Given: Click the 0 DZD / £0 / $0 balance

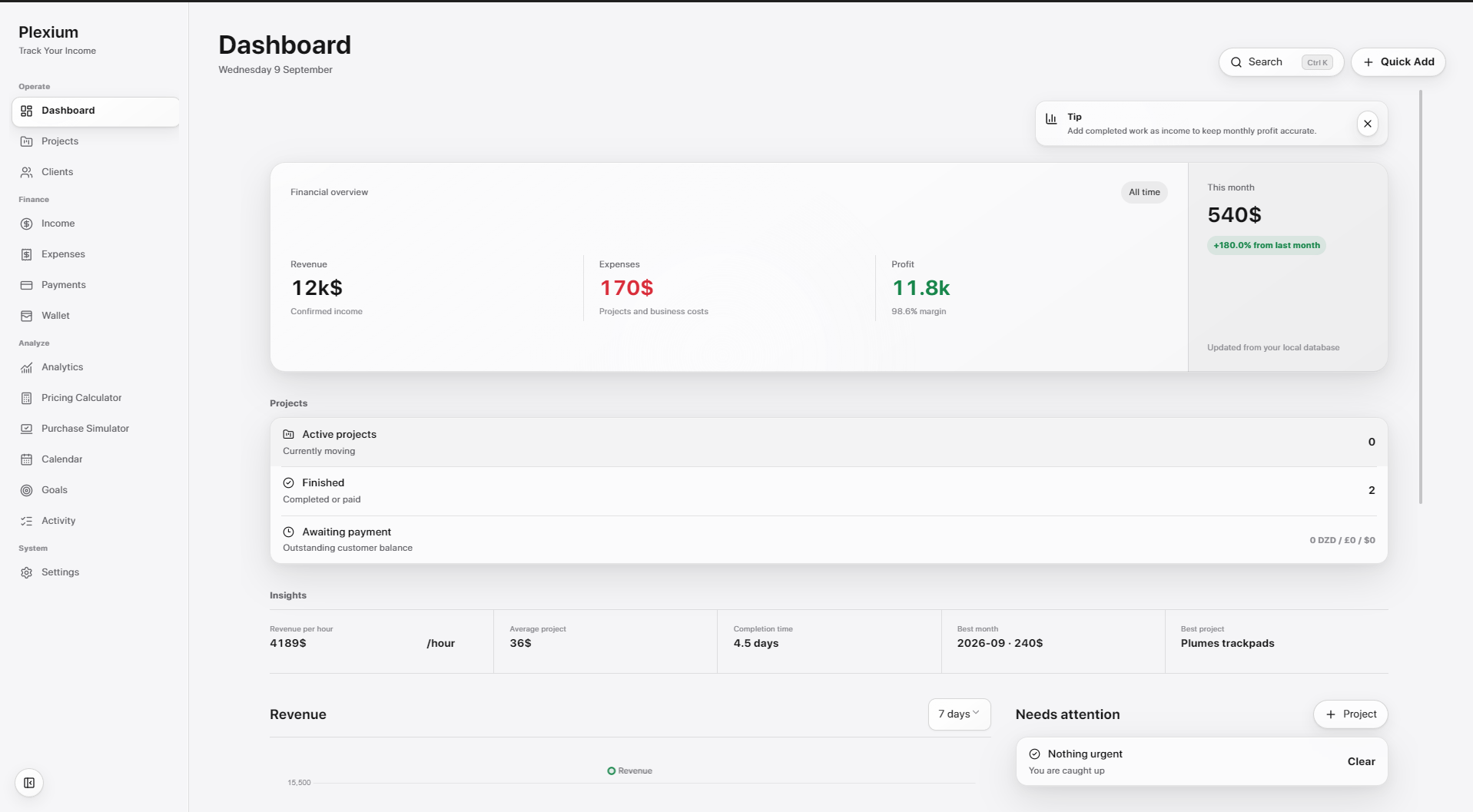Looking at the screenshot, I should pyautogui.click(x=1342, y=540).
